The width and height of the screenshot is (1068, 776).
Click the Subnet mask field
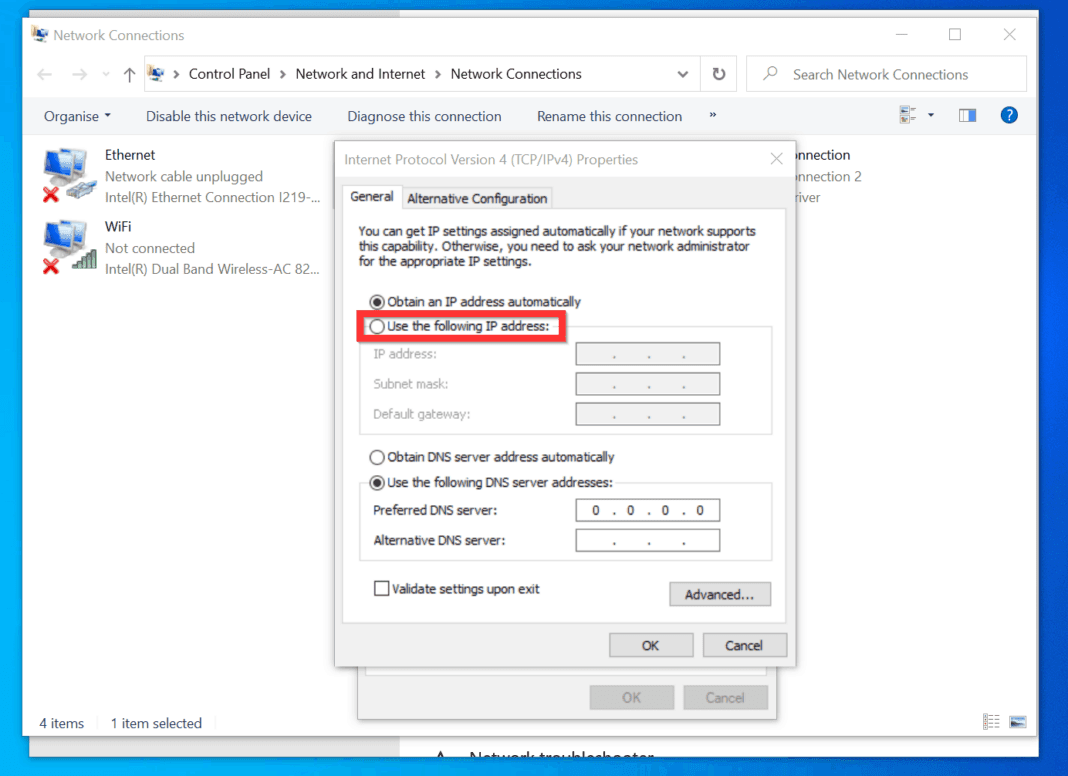click(x=647, y=384)
